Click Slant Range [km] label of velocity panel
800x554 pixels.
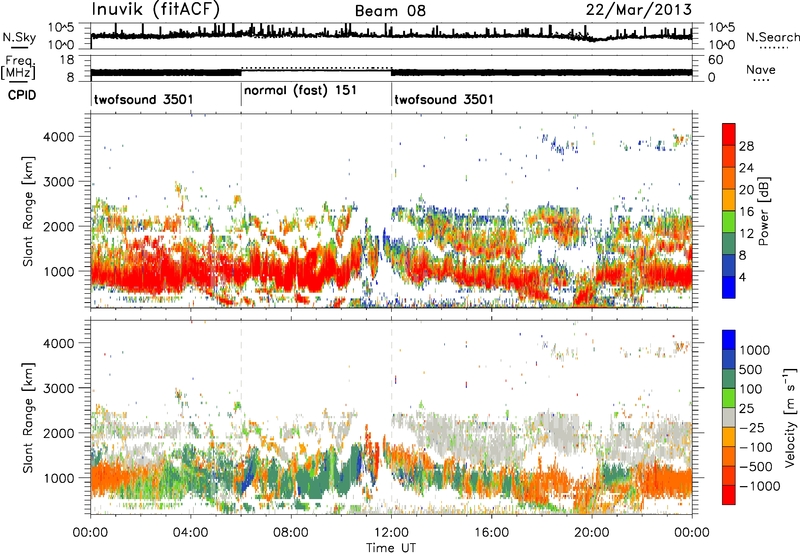click(x=28, y=418)
